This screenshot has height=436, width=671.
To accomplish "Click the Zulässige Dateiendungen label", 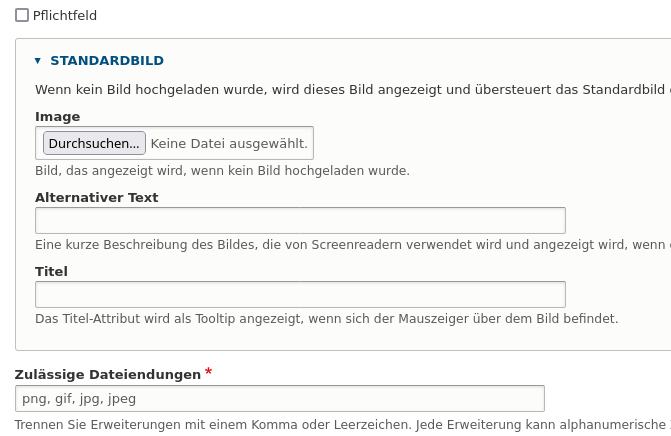I will [x=108, y=374].
